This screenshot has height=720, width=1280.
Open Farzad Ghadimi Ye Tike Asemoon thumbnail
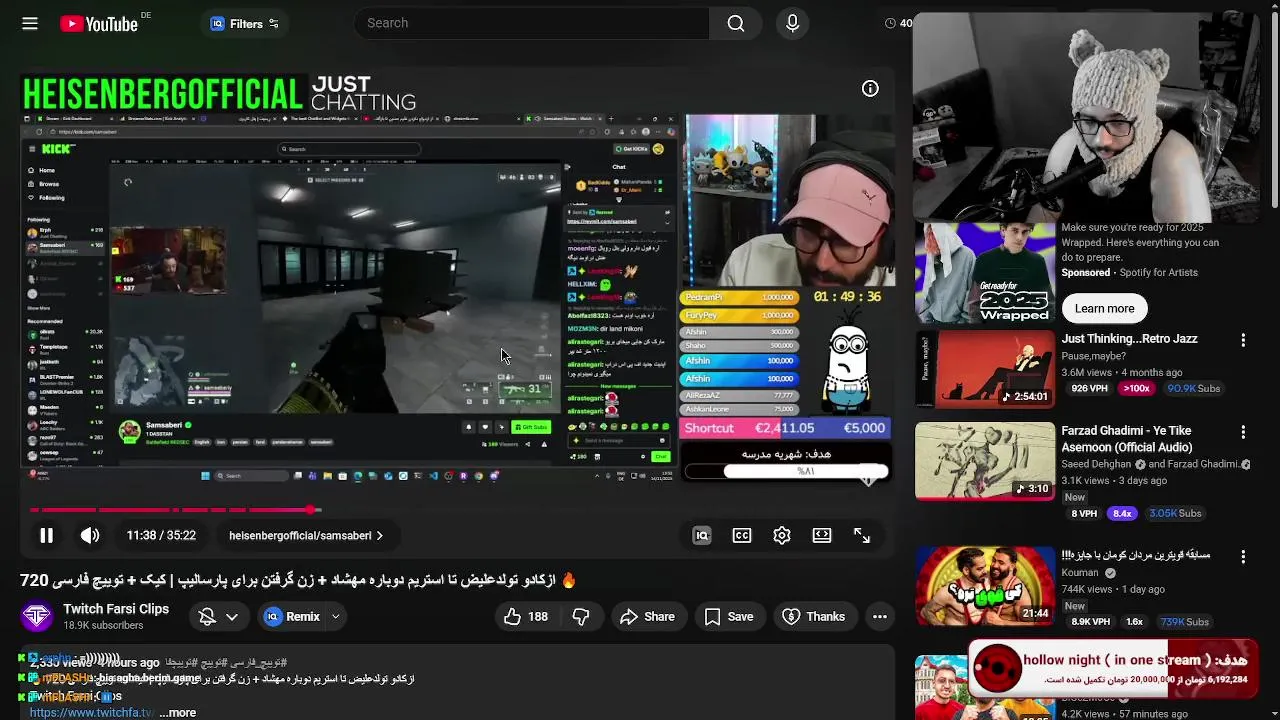tap(985, 461)
